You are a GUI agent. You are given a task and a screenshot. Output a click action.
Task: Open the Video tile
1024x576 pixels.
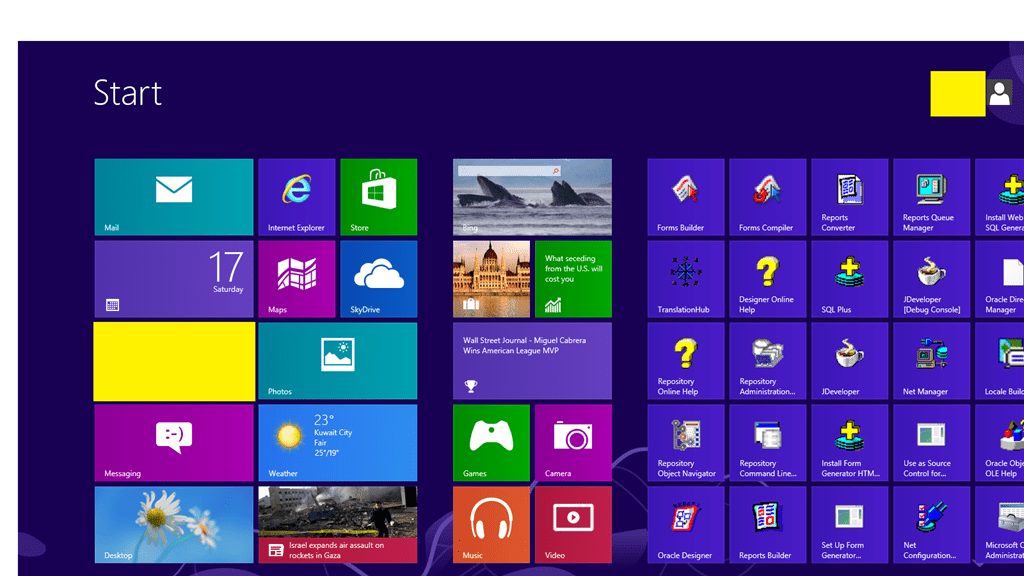click(x=573, y=524)
